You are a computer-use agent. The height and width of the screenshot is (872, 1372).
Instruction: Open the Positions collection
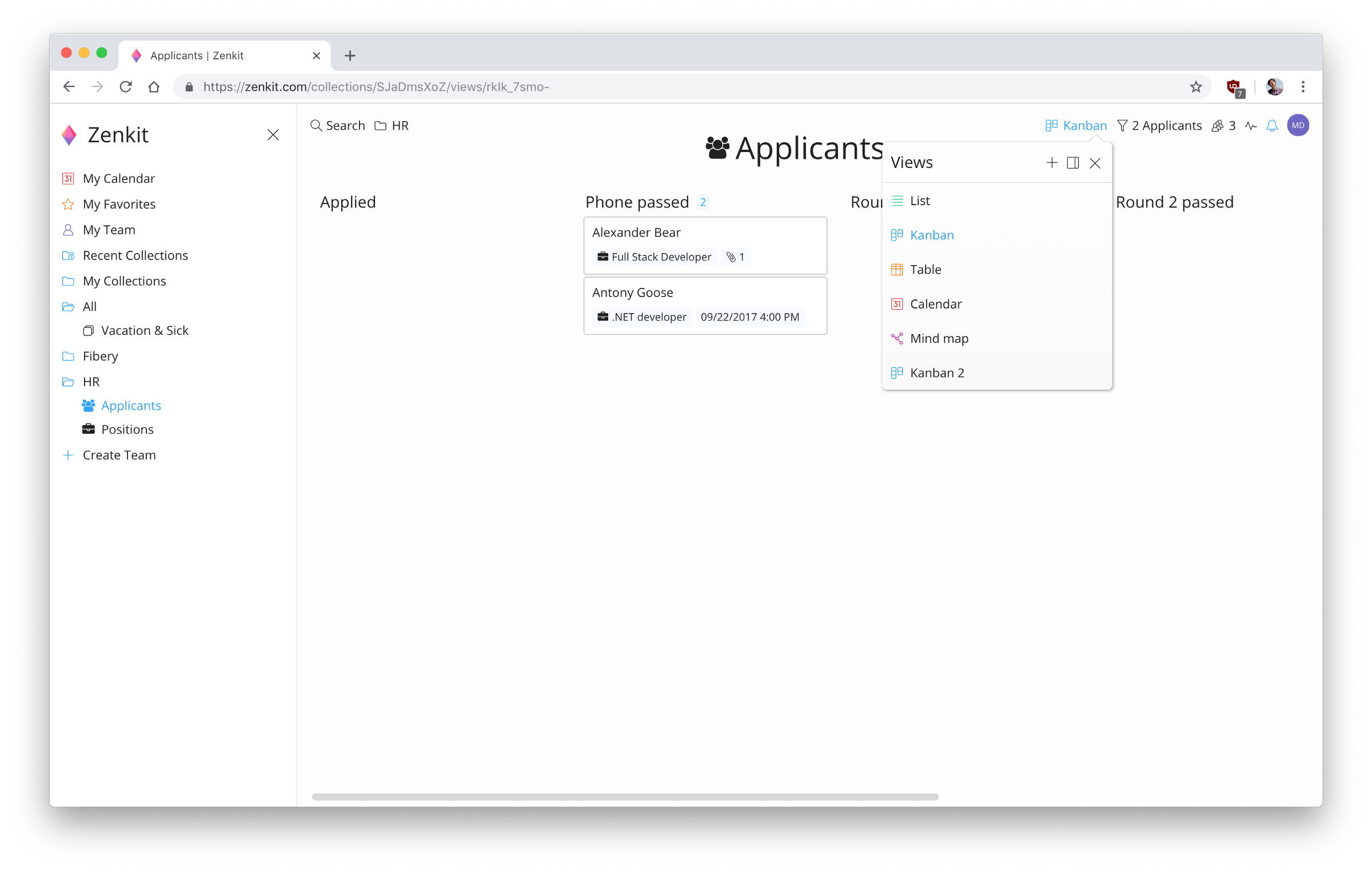point(127,429)
